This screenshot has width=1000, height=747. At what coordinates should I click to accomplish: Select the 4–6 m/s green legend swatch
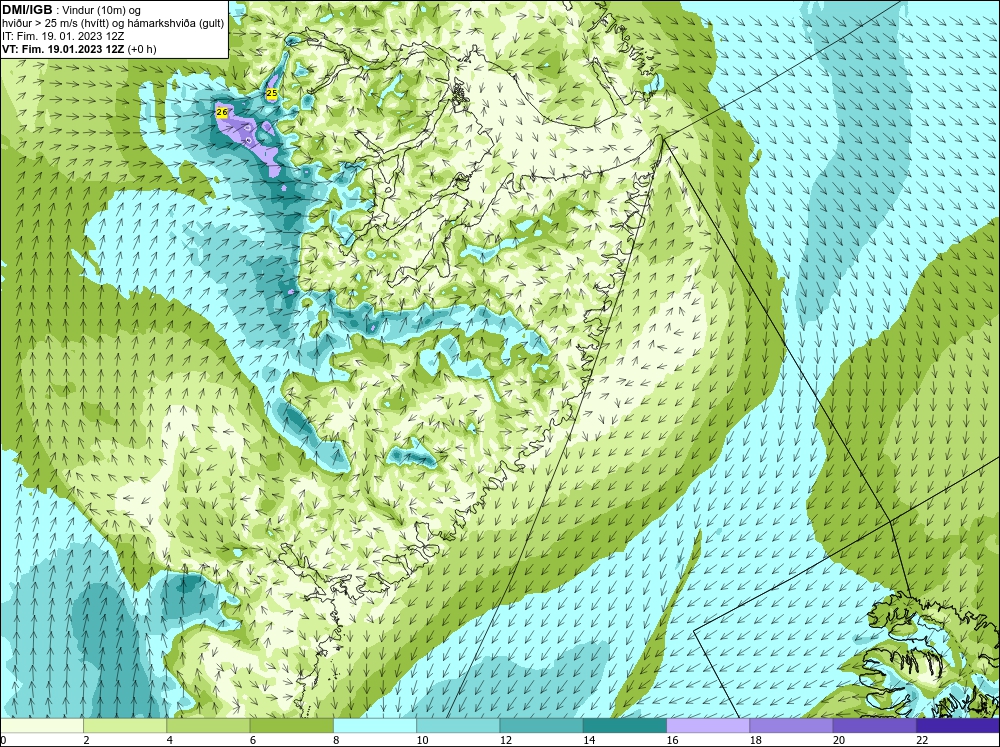click(x=209, y=725)
